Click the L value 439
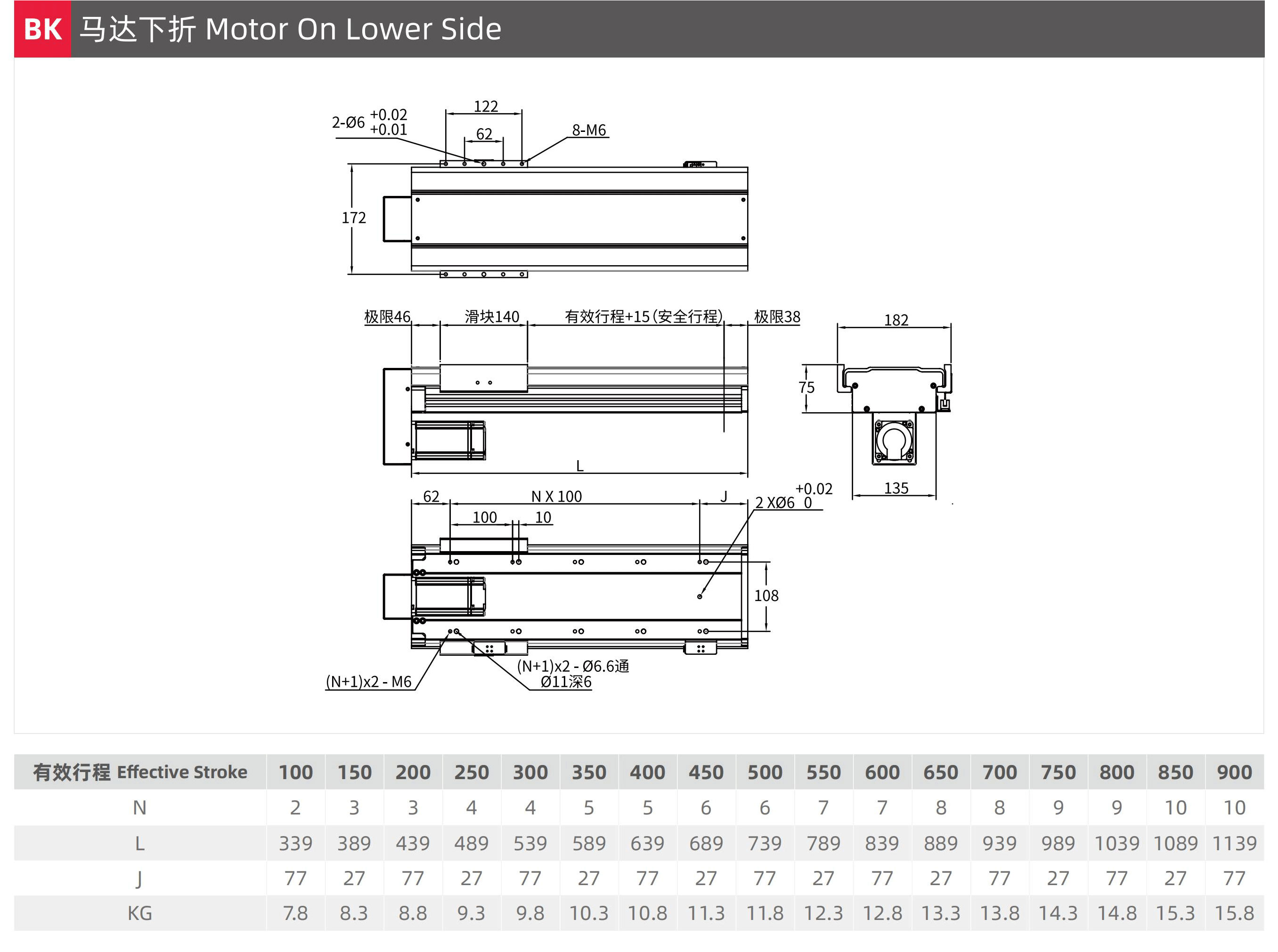 tap(413, 844)
